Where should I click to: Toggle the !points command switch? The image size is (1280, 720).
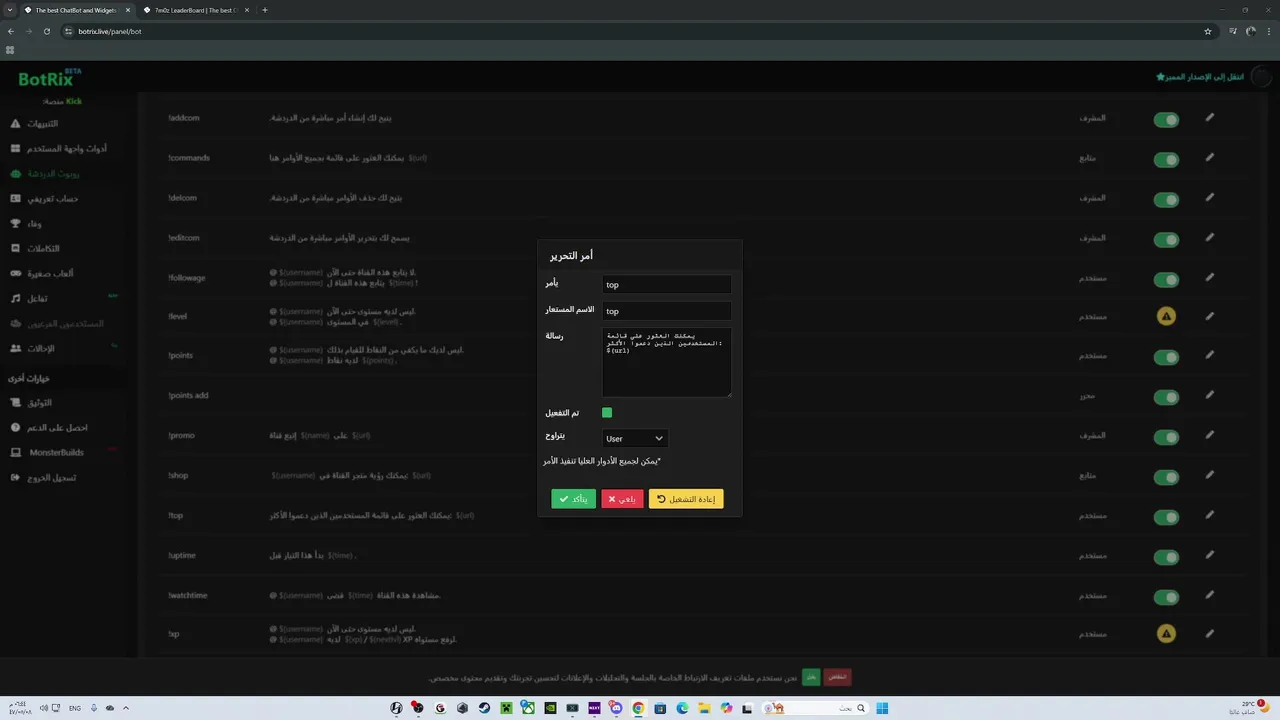point(1166,357)
